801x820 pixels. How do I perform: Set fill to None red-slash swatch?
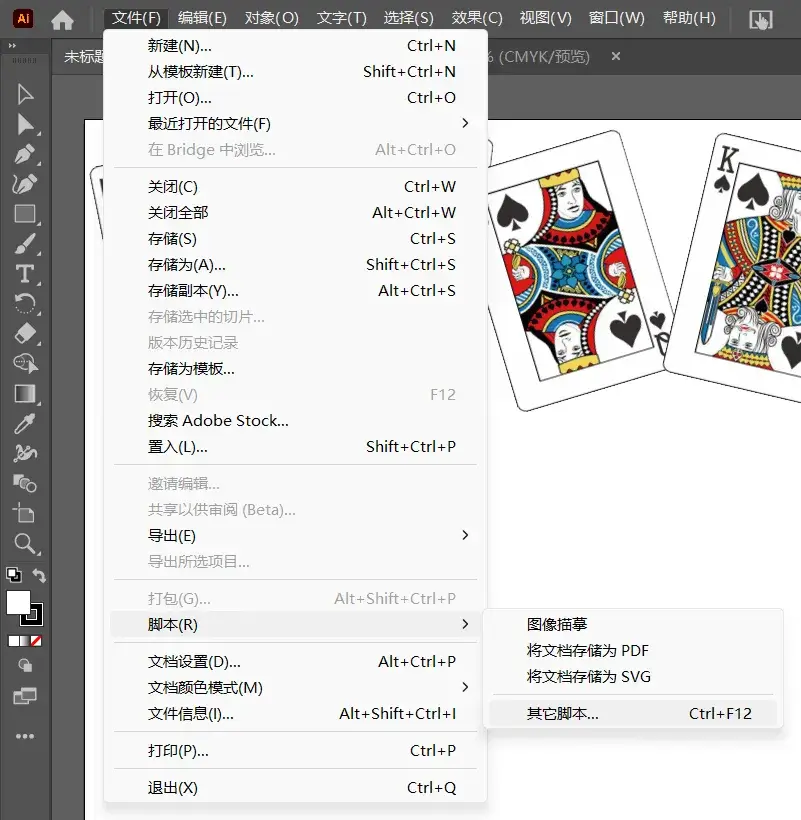click(x=36, y=641)
